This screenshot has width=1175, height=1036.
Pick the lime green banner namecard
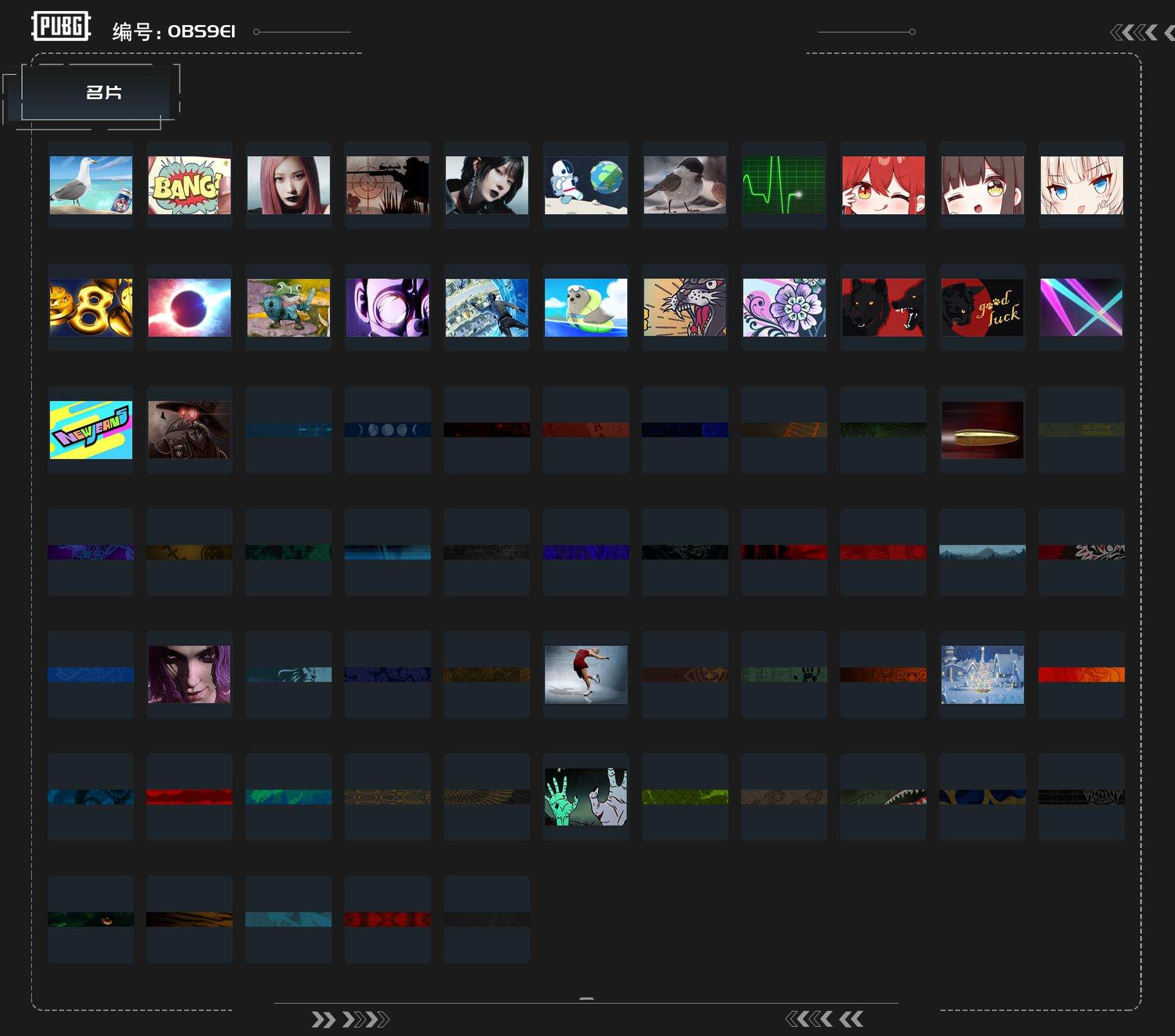pos(685,797)
